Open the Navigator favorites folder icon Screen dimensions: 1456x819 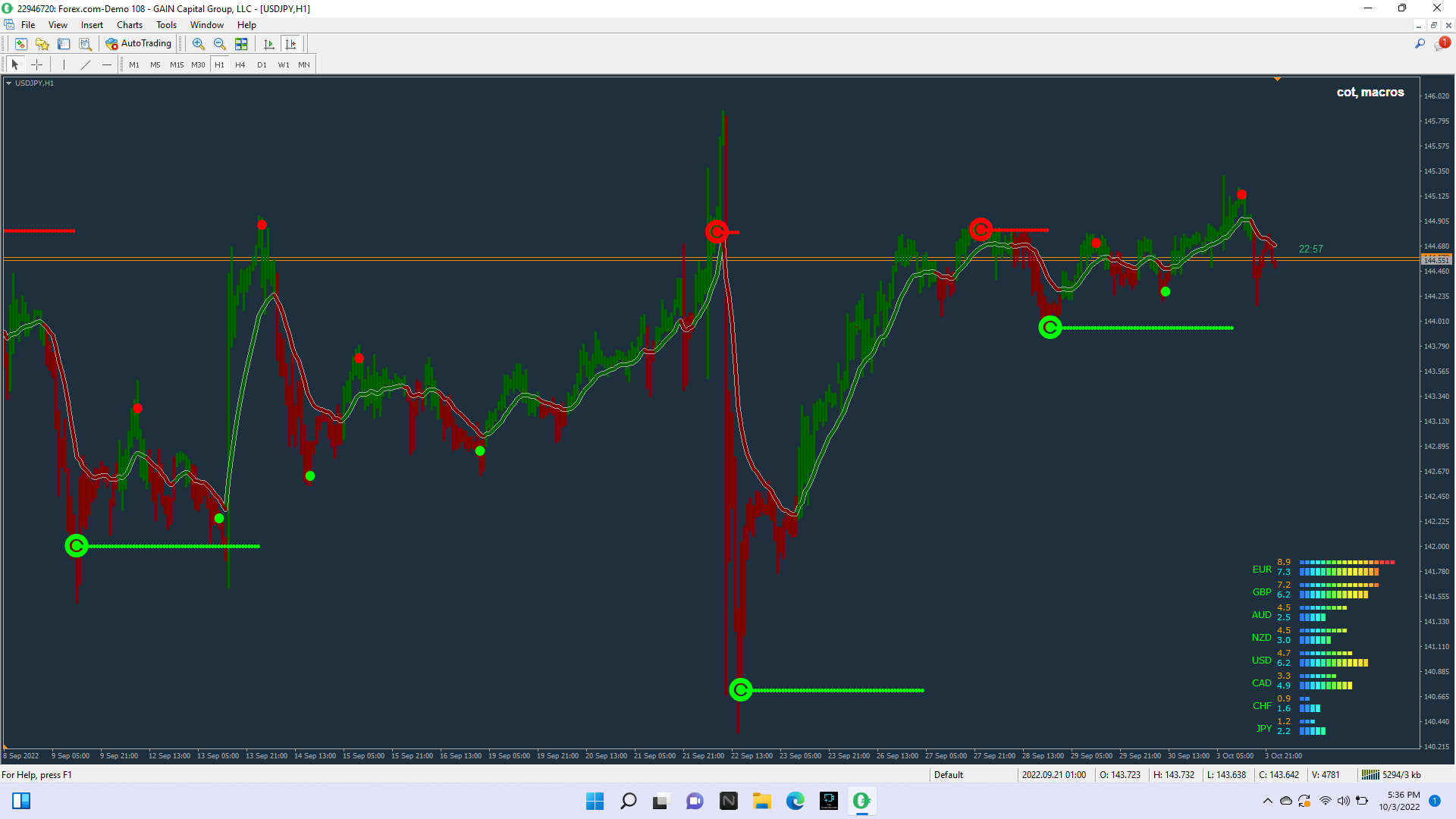pyautogui.click(x=42, y=44)
